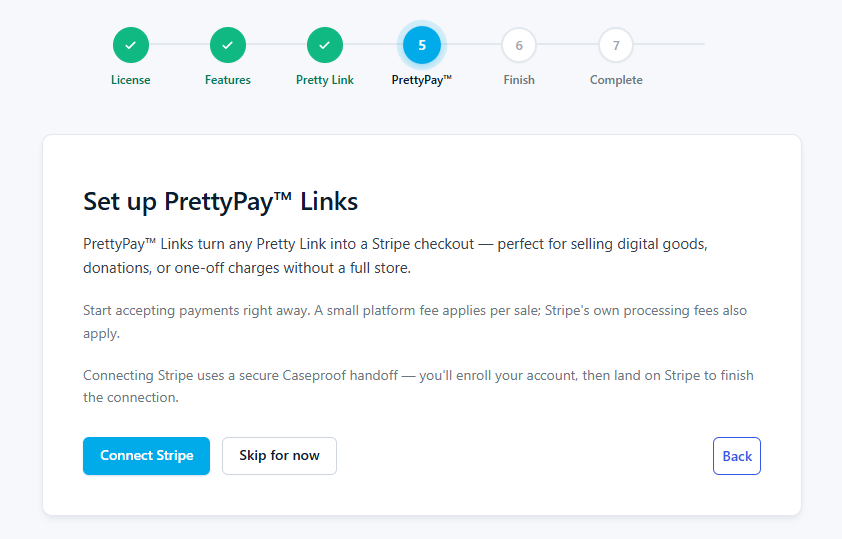Image resolution: width=842 pixels, height=539 pixels.
Task: Click the License step label
Action: pyautogui.click(x=130, y=80)
